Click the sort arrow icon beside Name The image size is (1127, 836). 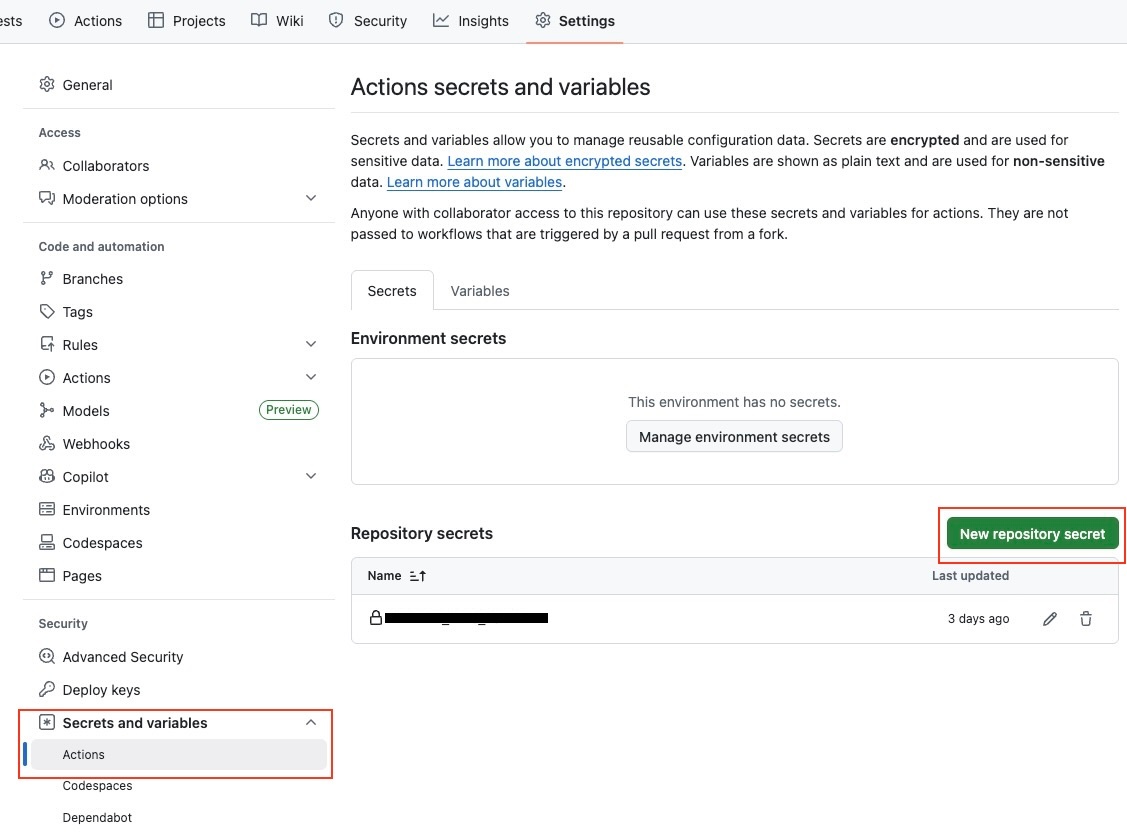click(418, 576)
